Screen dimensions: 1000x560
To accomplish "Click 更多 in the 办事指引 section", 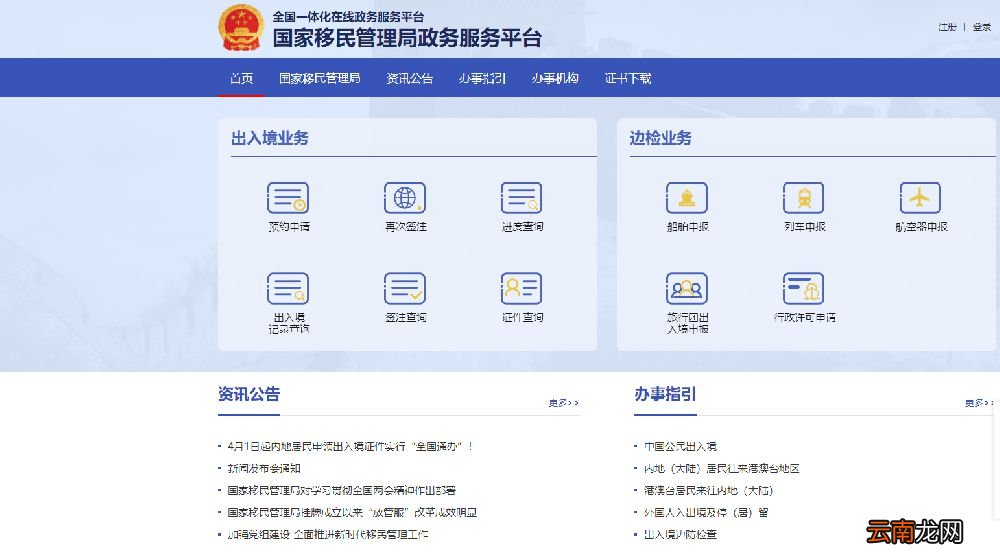I will 980,403.
